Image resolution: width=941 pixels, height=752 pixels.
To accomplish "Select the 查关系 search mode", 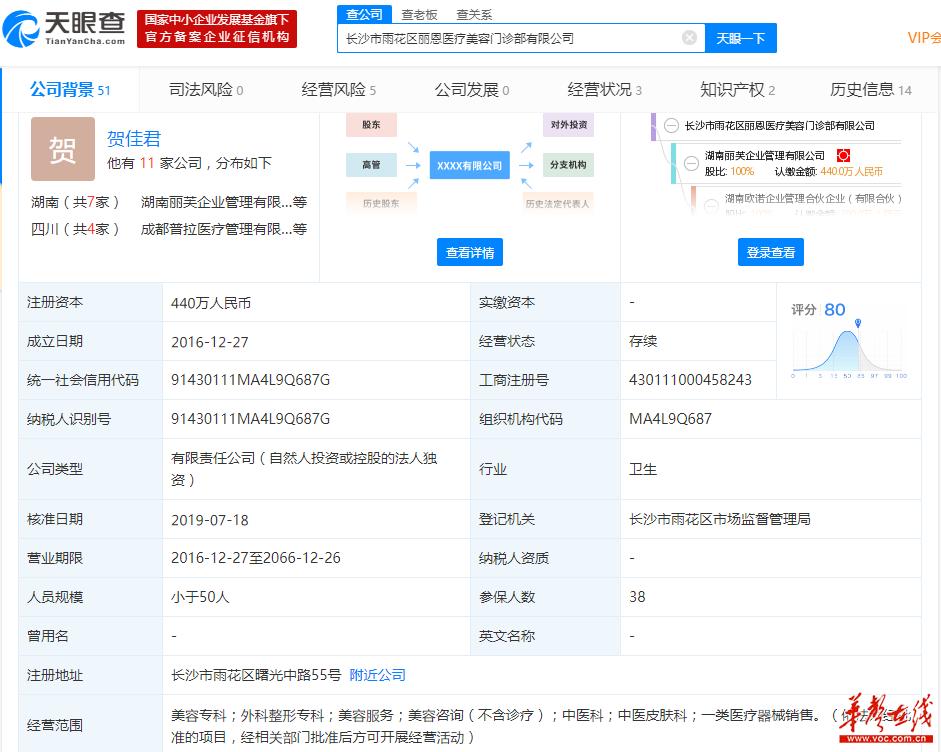I will [474, 14].
